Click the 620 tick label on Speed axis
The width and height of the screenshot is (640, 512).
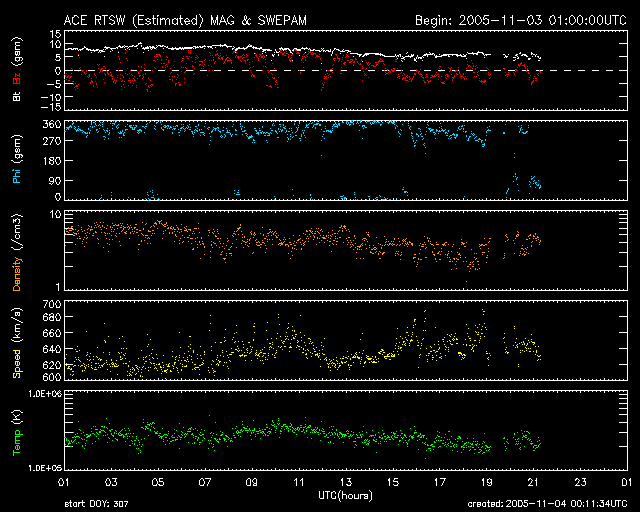tap(52, 365)
